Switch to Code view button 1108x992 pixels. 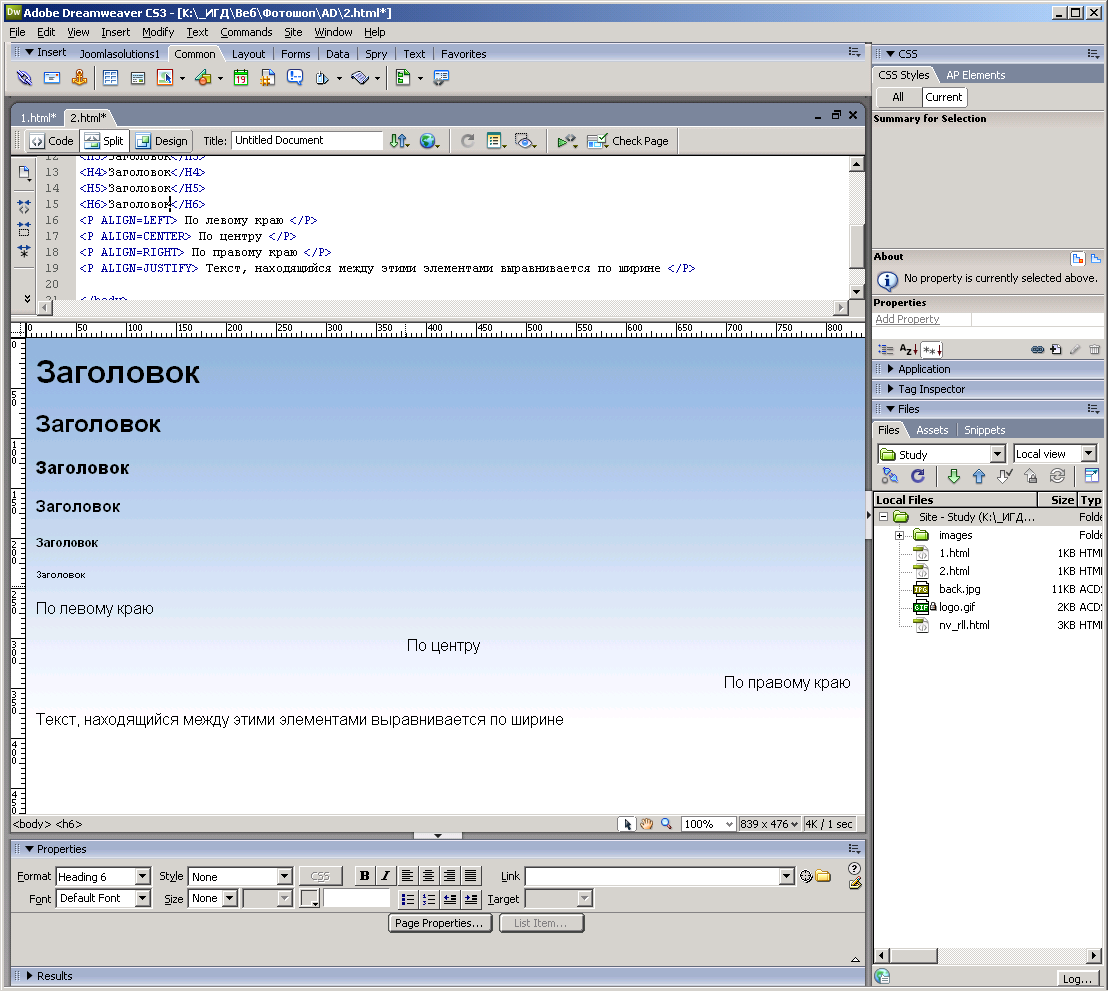(x=52, y=141)
